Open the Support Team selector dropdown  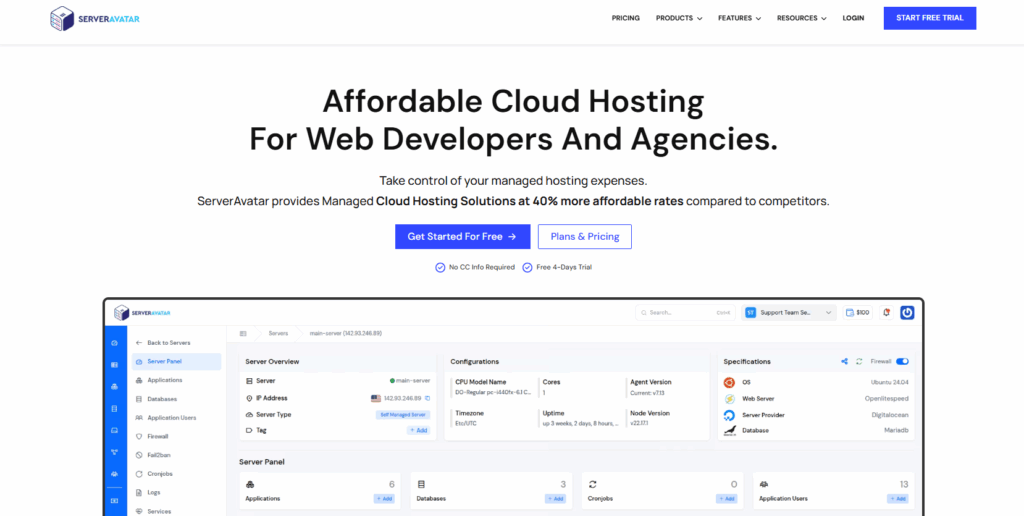tap(789, 312)
